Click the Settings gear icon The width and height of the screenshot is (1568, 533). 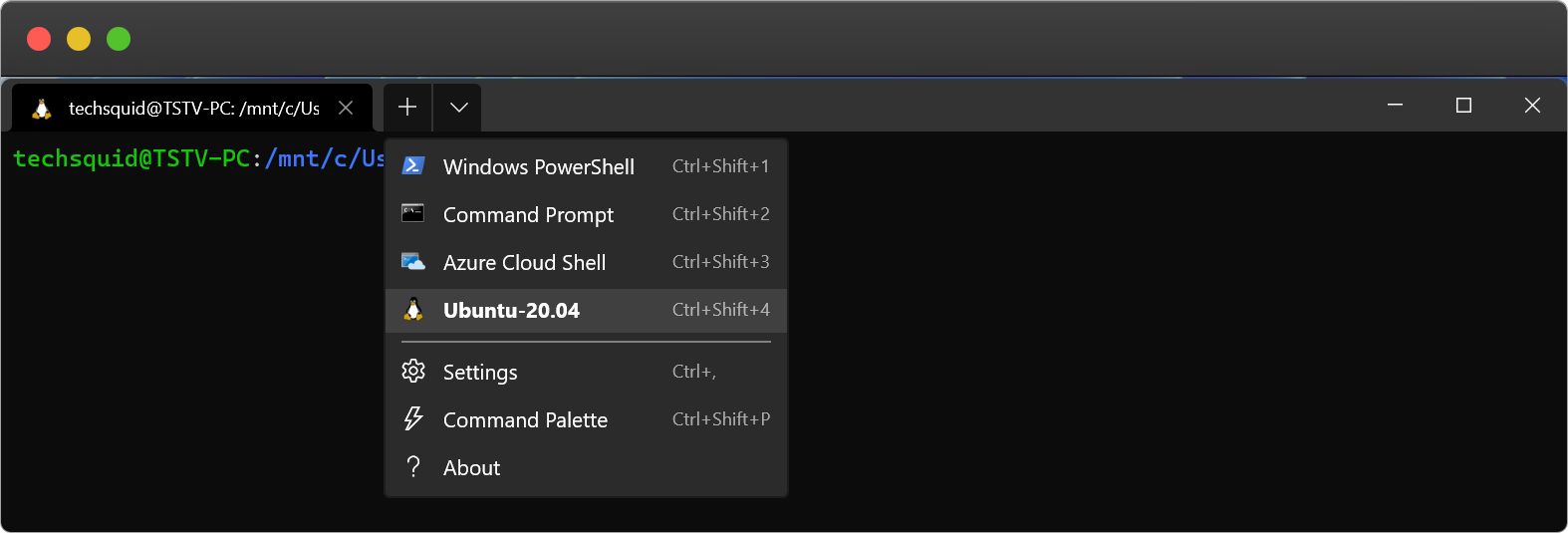click(413, 372)
